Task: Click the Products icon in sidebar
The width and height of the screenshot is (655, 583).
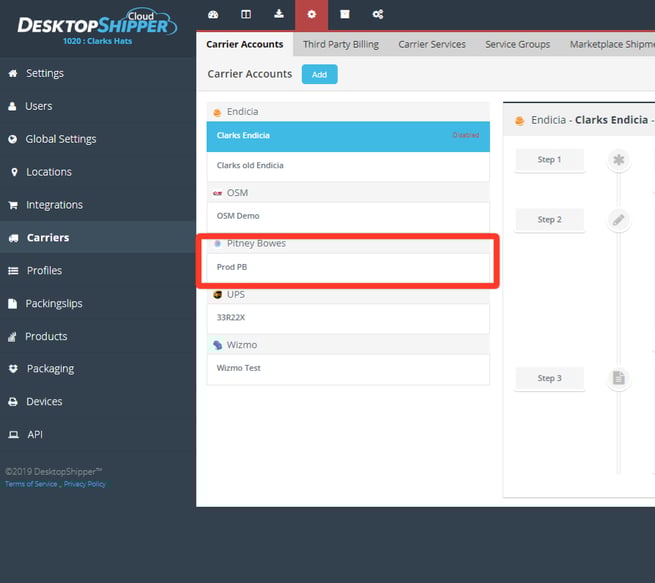Action: coord(12,337)
